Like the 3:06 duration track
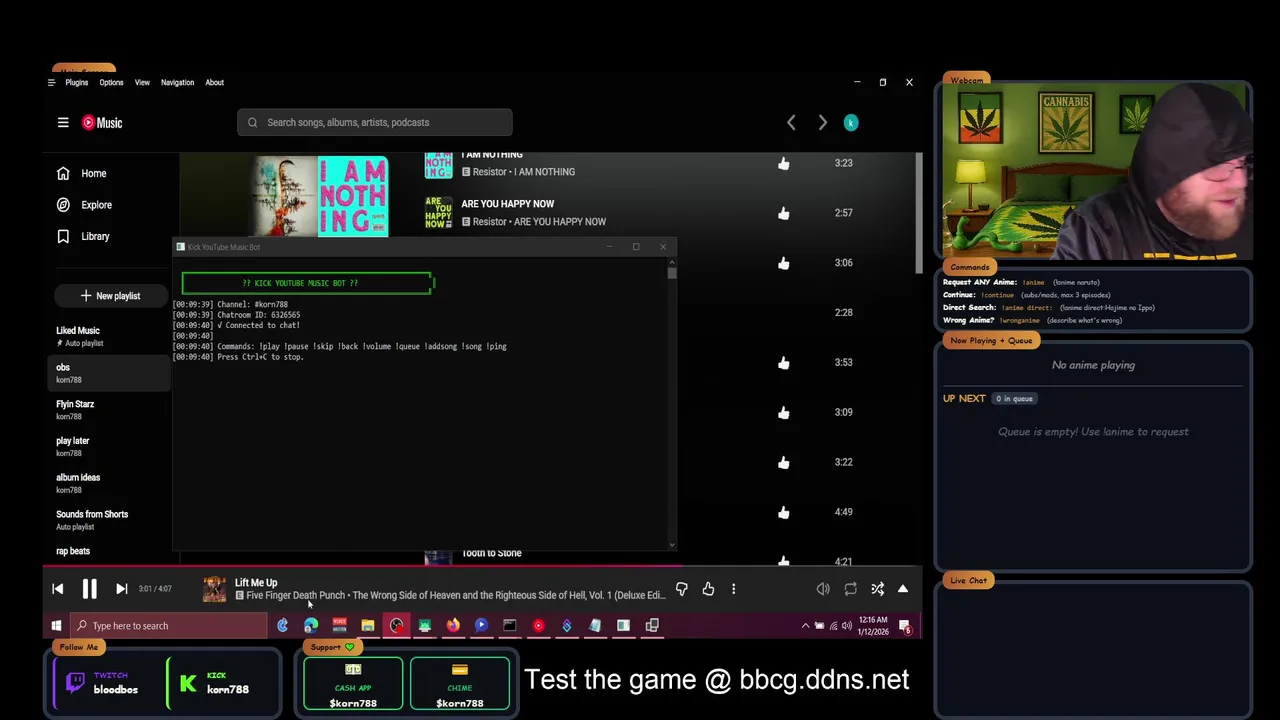The image size is (1280, 720). (783, 263)
